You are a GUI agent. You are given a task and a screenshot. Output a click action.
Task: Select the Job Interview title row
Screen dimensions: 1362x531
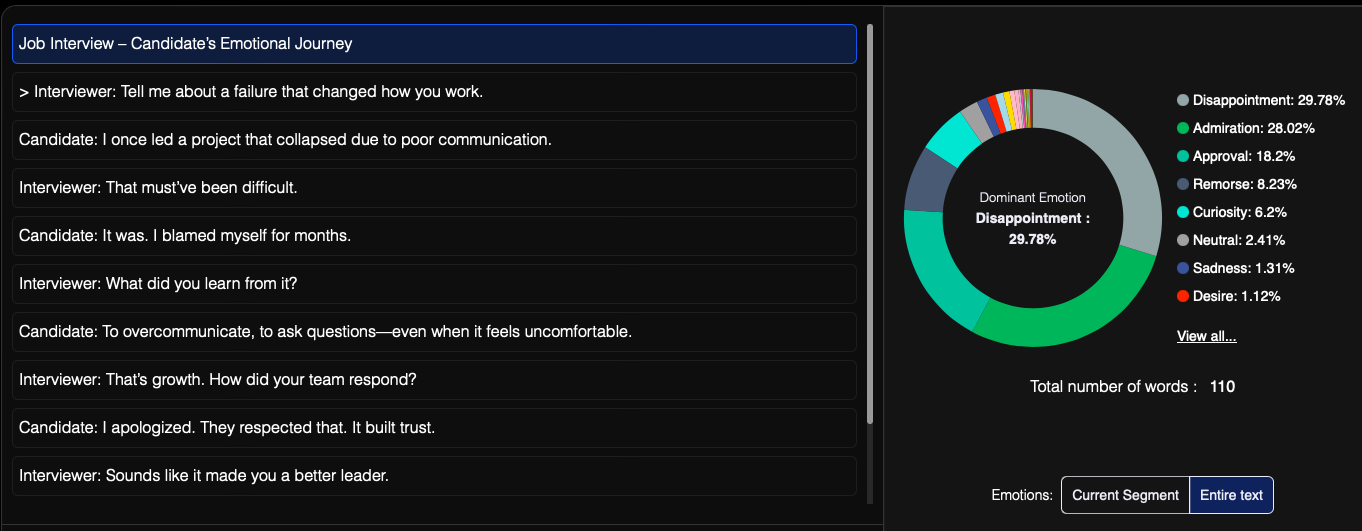tap(434, 44)
